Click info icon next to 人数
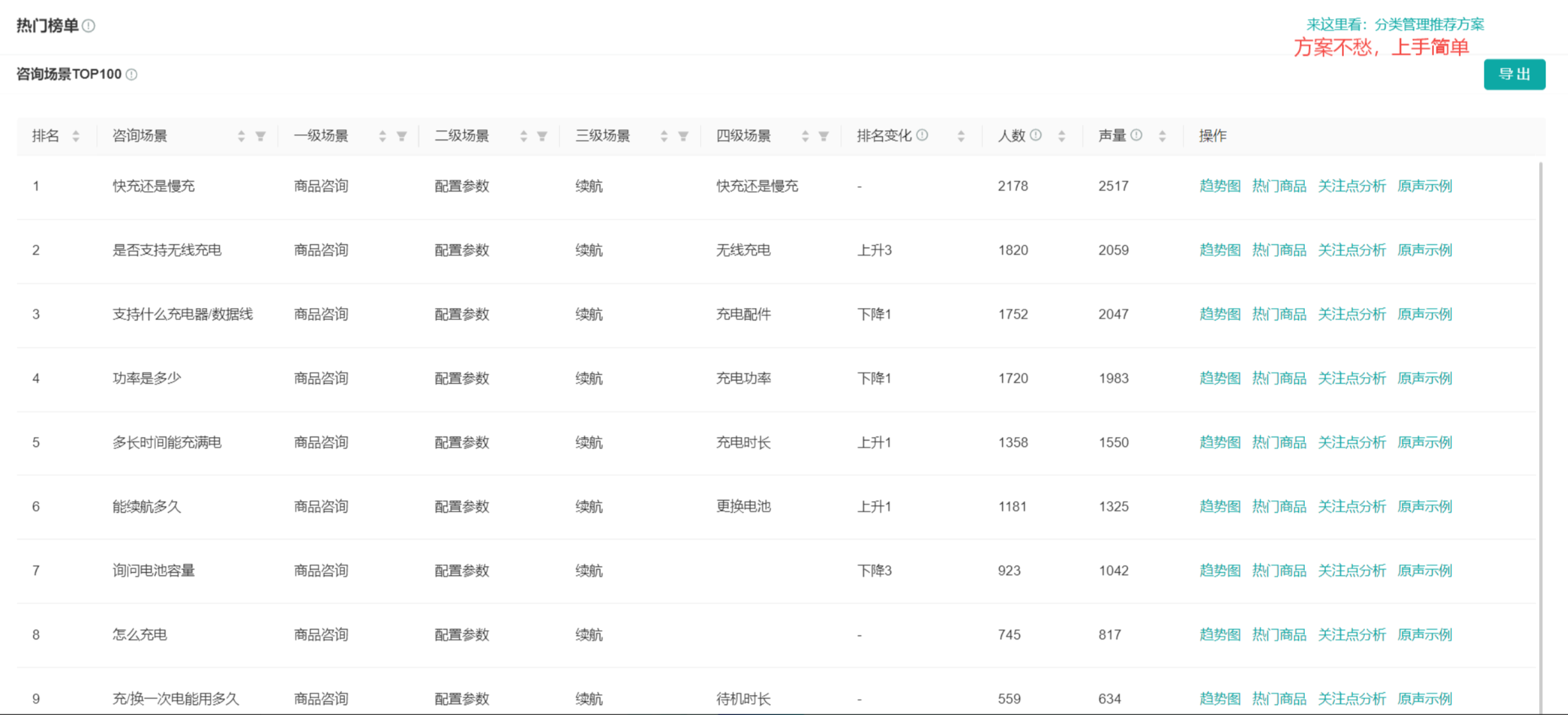Image resolution: width=1568 pixels, height=715 pixels. click(x=1036, y=135)
